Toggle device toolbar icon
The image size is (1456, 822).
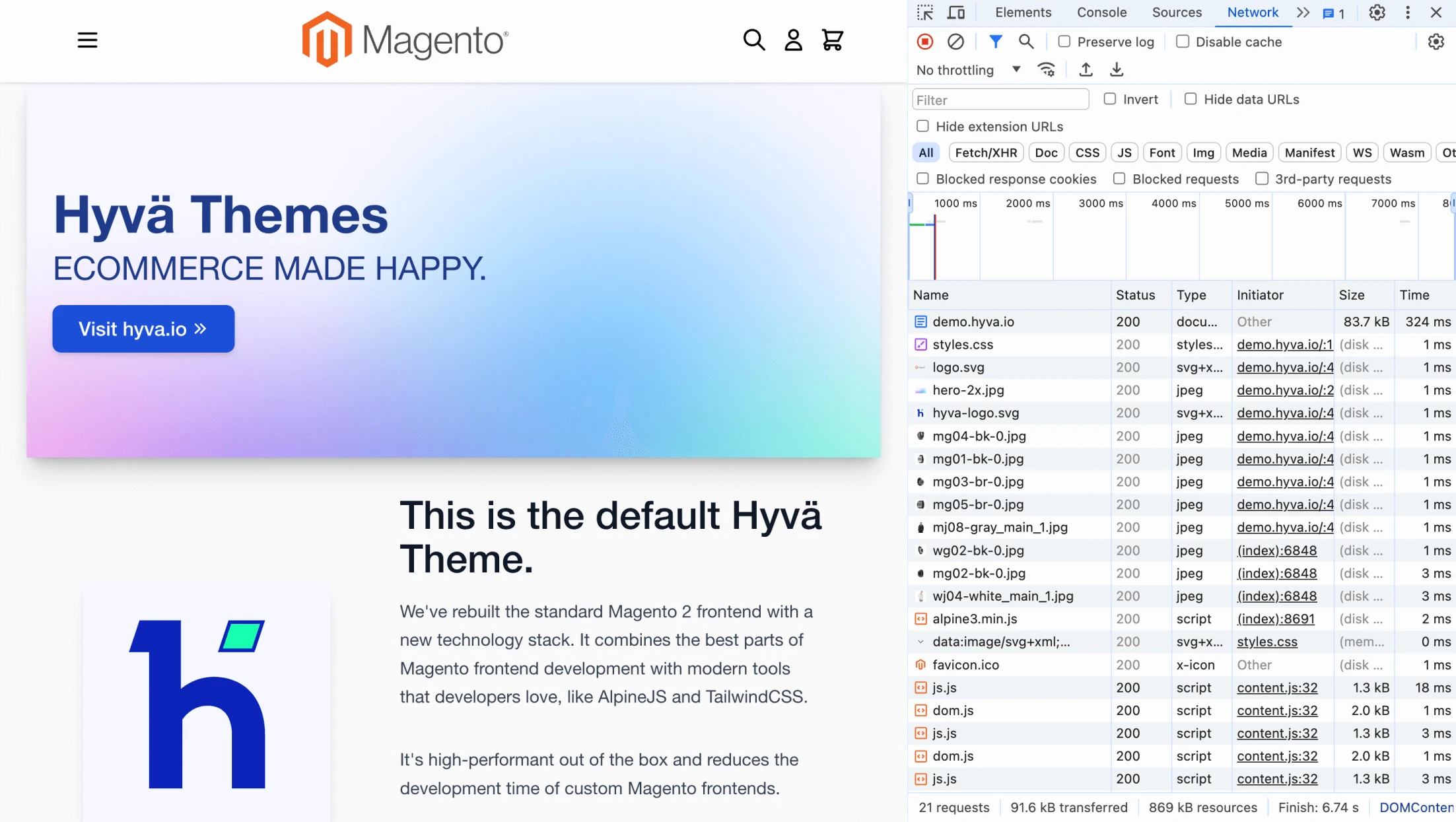click(x=956, y=13)
